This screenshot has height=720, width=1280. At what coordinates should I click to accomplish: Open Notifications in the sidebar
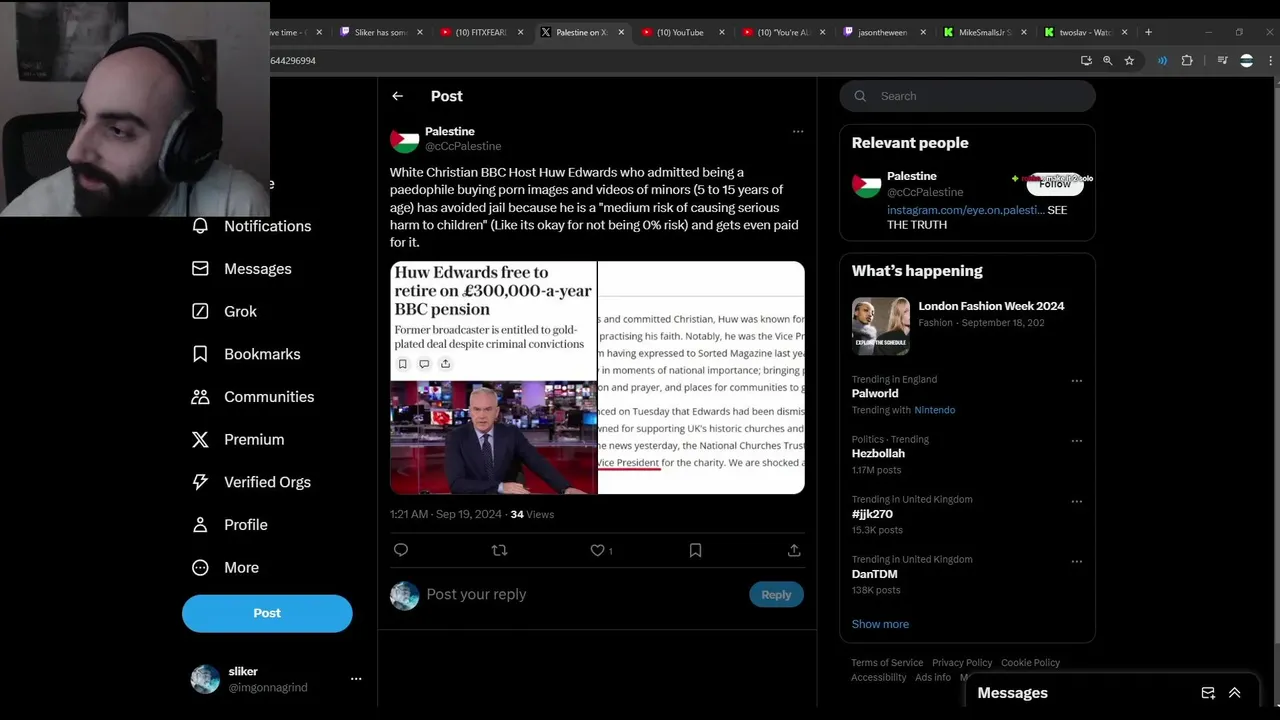click(251, 226)
